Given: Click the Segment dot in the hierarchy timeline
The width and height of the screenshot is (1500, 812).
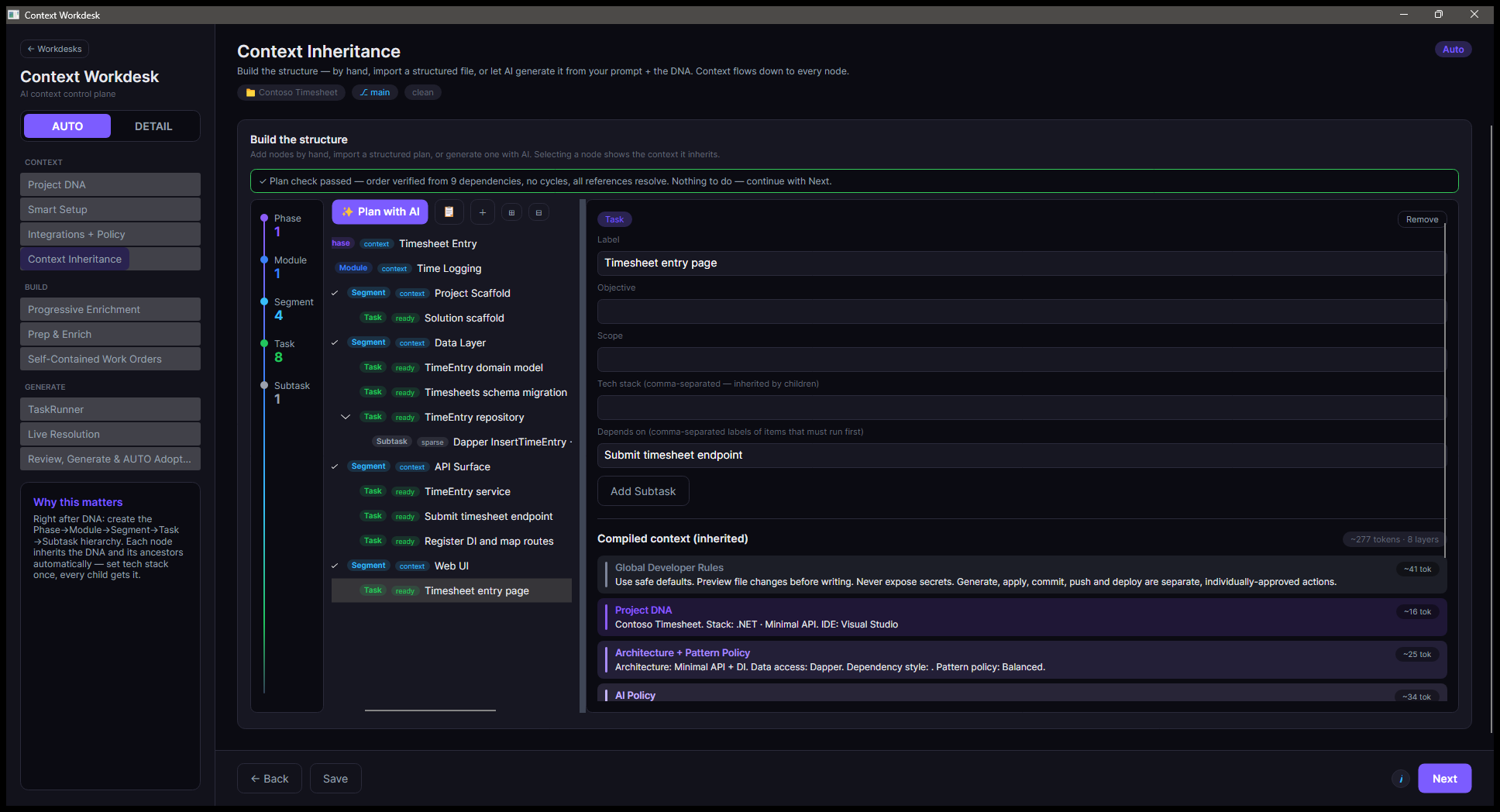Looking at the screenshot, I should 264,301.
